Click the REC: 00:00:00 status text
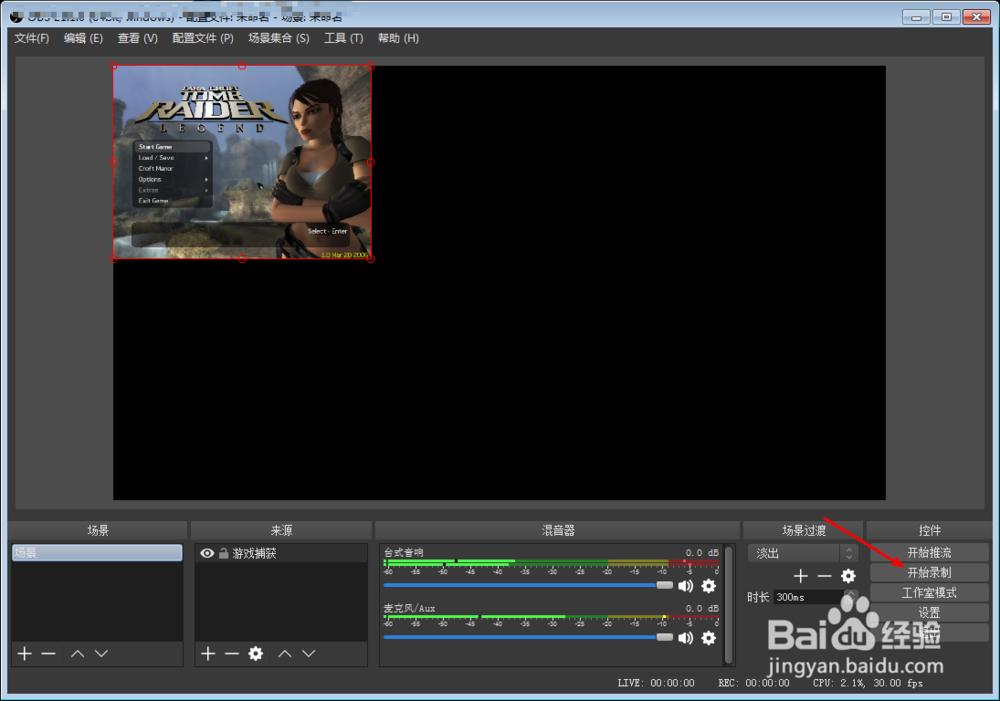Screen dimensions: 1000x701 754,683
